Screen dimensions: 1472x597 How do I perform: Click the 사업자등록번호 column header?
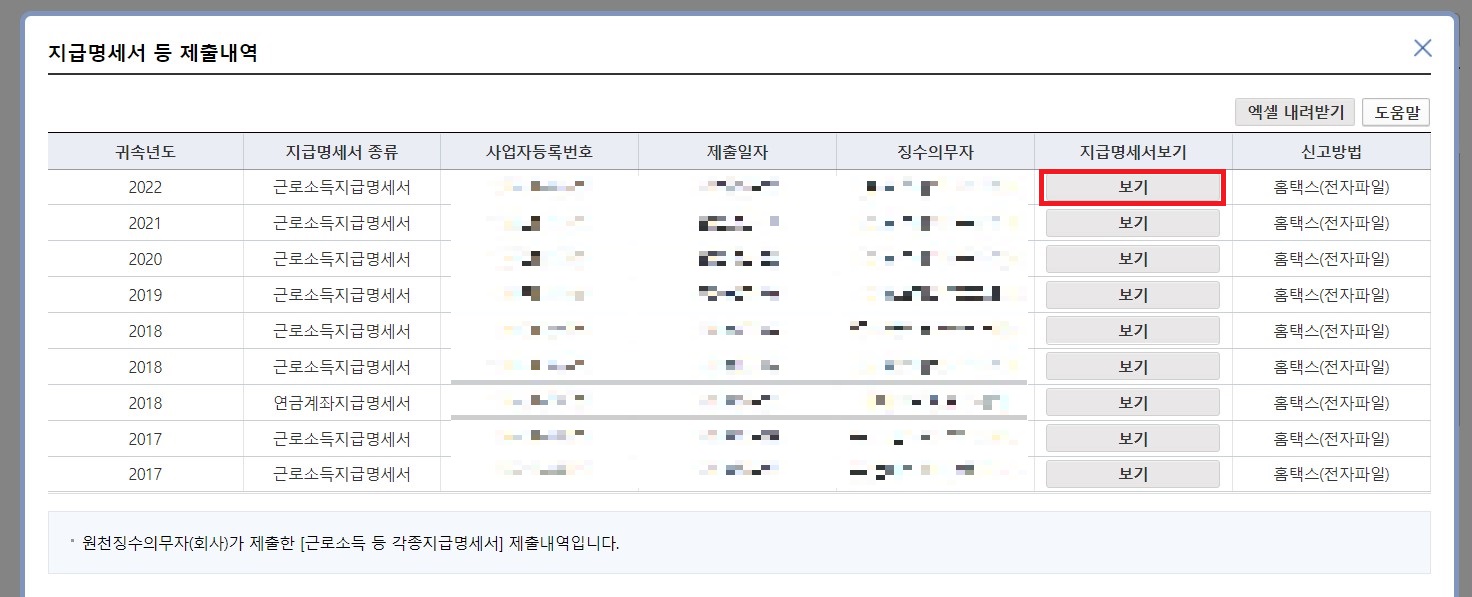point(541,151)
